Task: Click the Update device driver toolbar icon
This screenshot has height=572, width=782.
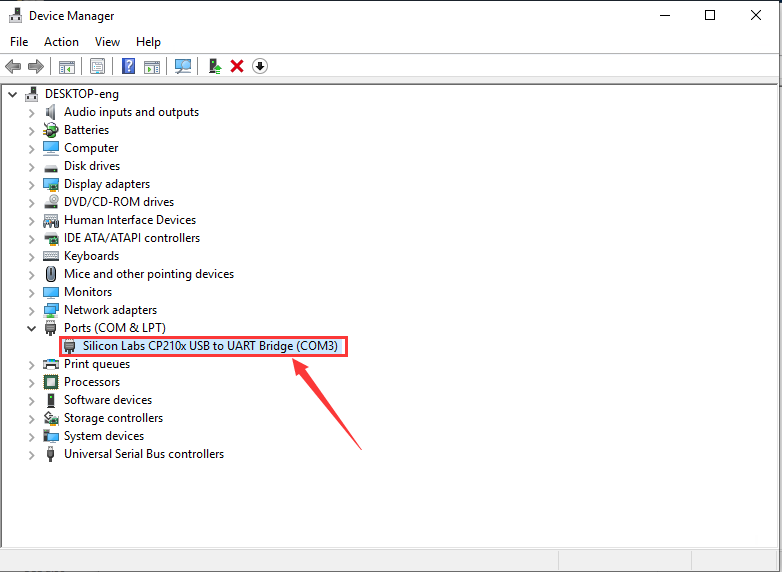Action: click(214, 66)
